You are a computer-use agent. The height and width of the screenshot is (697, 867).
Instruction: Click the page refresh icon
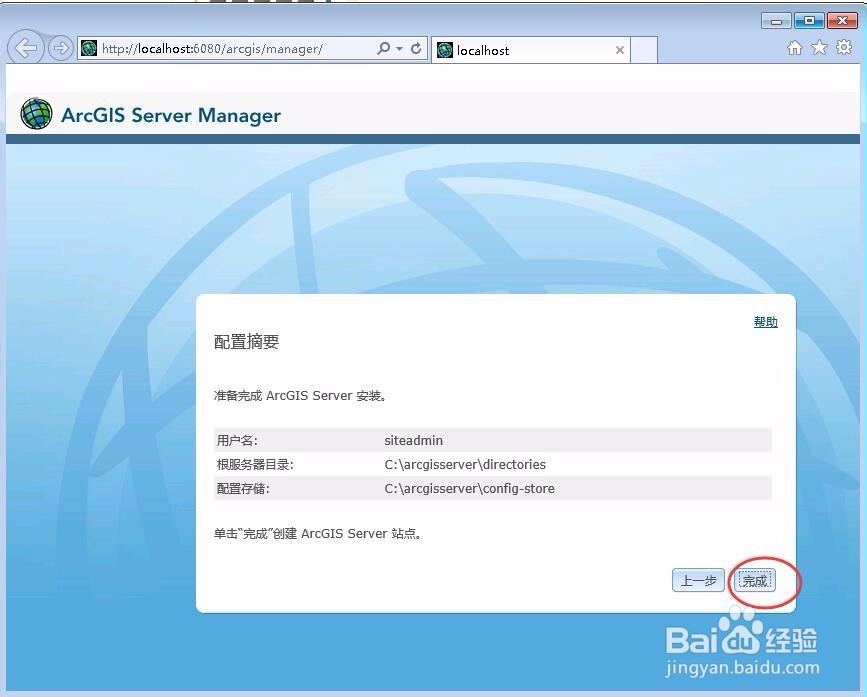[x=416, y=49]
